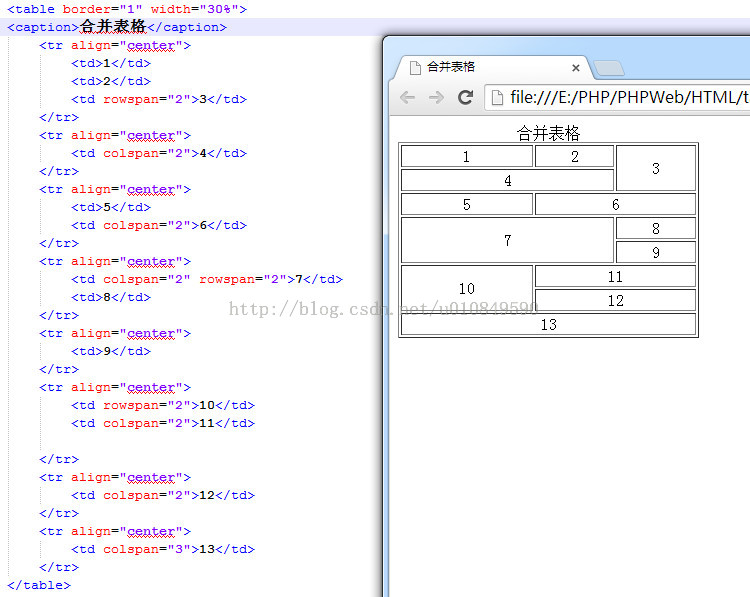Click code line <td rowspan="2">10</td>

coord(163,405)
